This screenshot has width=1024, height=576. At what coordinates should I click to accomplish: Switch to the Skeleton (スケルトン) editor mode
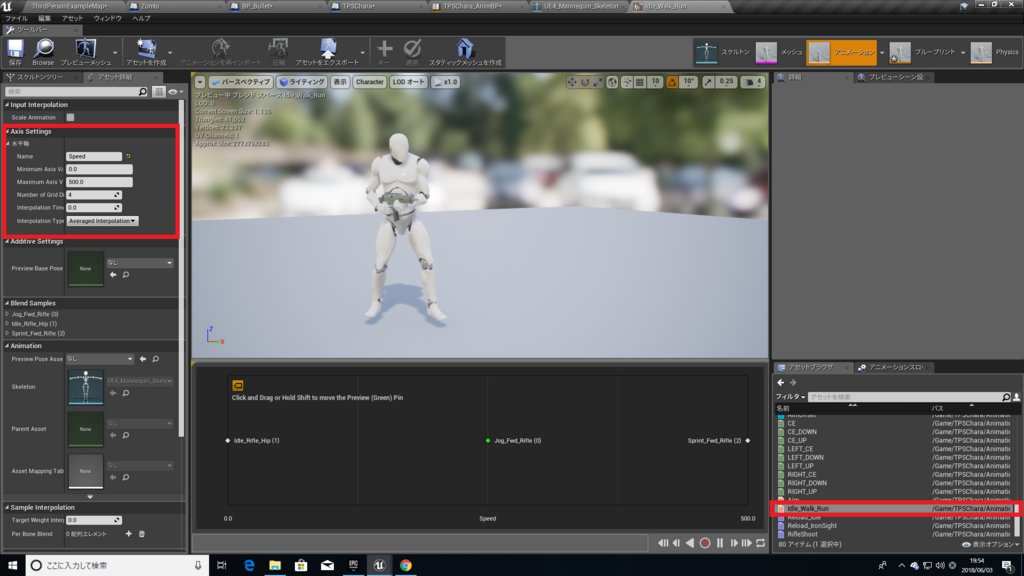click(722, 52)
